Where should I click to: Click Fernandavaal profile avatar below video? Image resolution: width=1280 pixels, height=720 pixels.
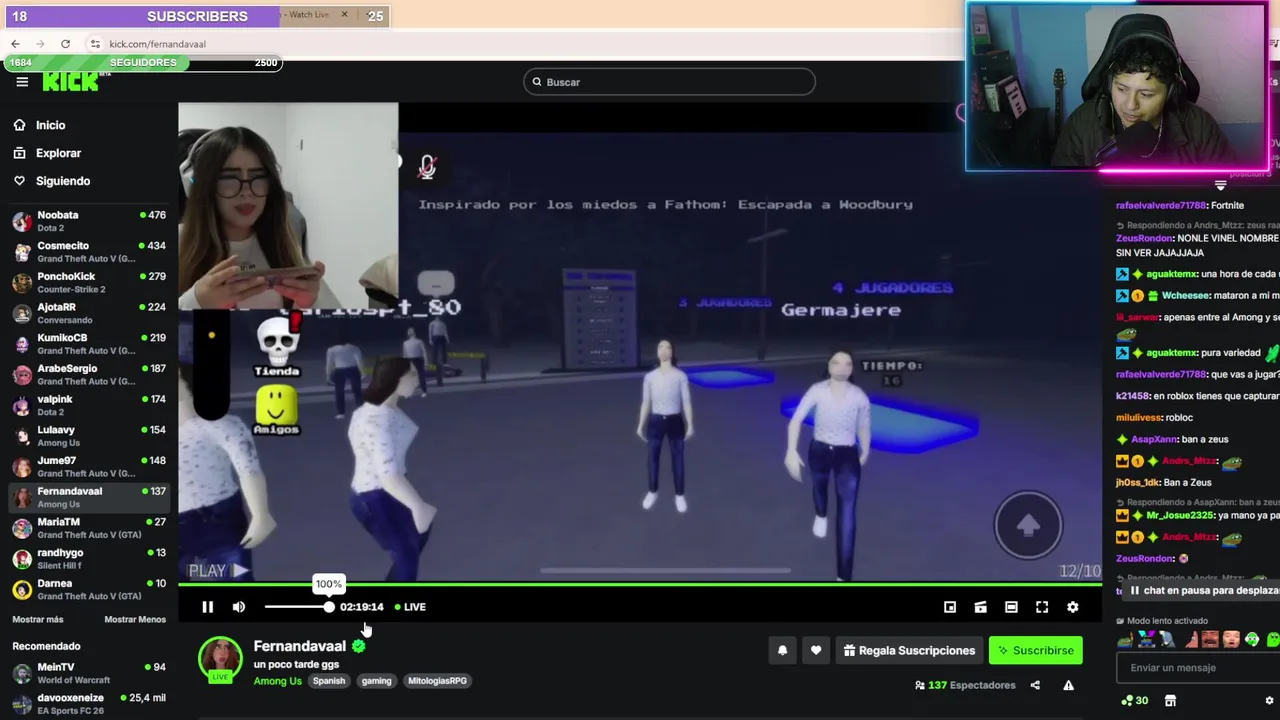click(x=220, y=660)
